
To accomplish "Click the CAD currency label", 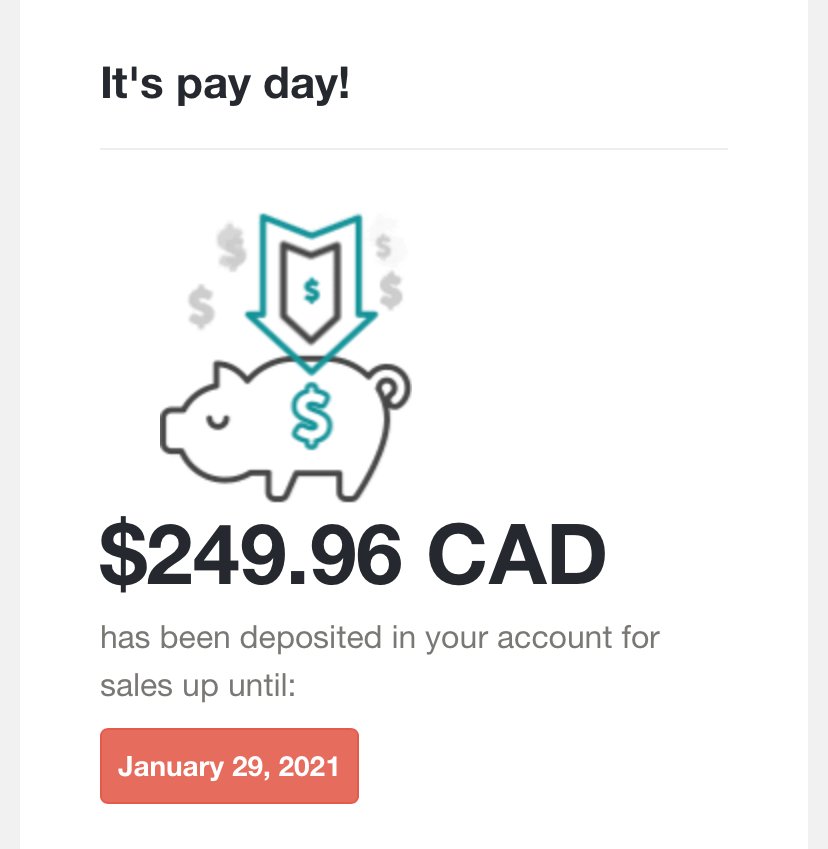I will click(x=517, y=554).
